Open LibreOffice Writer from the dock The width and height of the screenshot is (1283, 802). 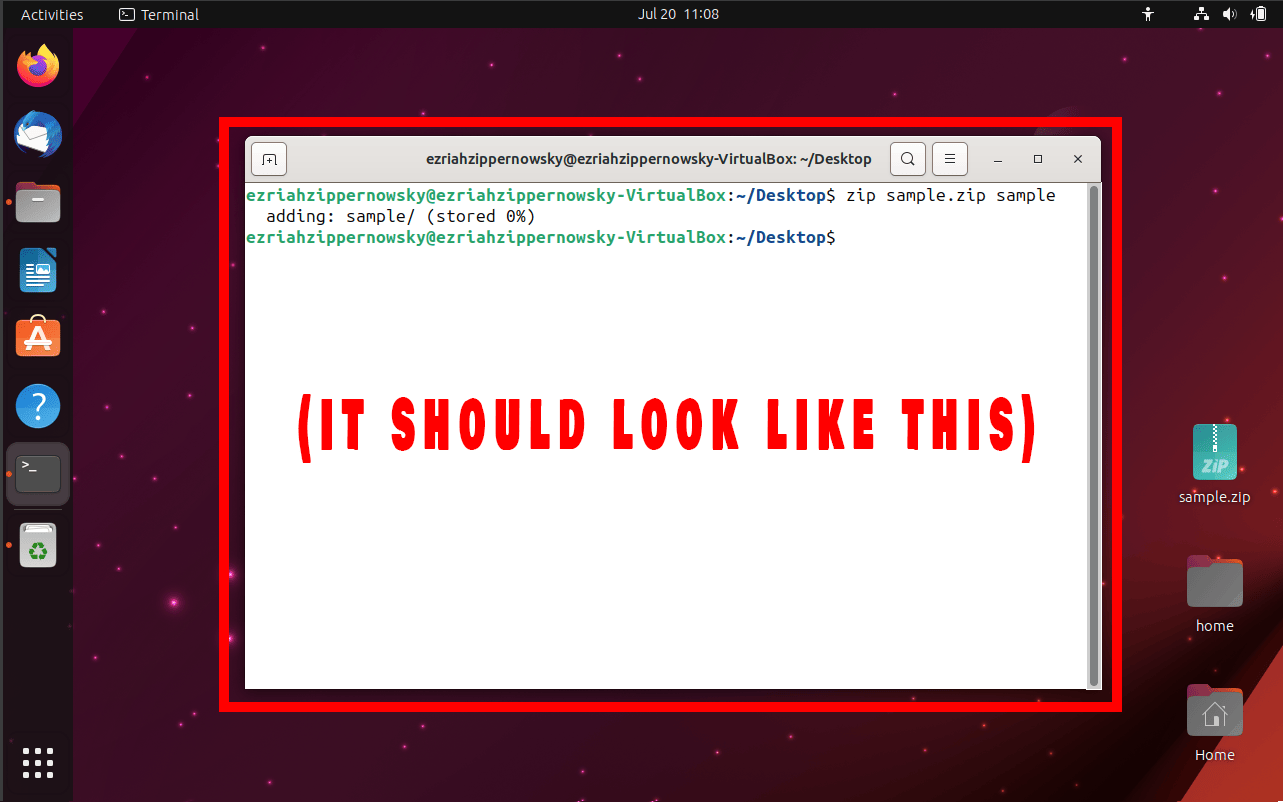tap(37, 269)
